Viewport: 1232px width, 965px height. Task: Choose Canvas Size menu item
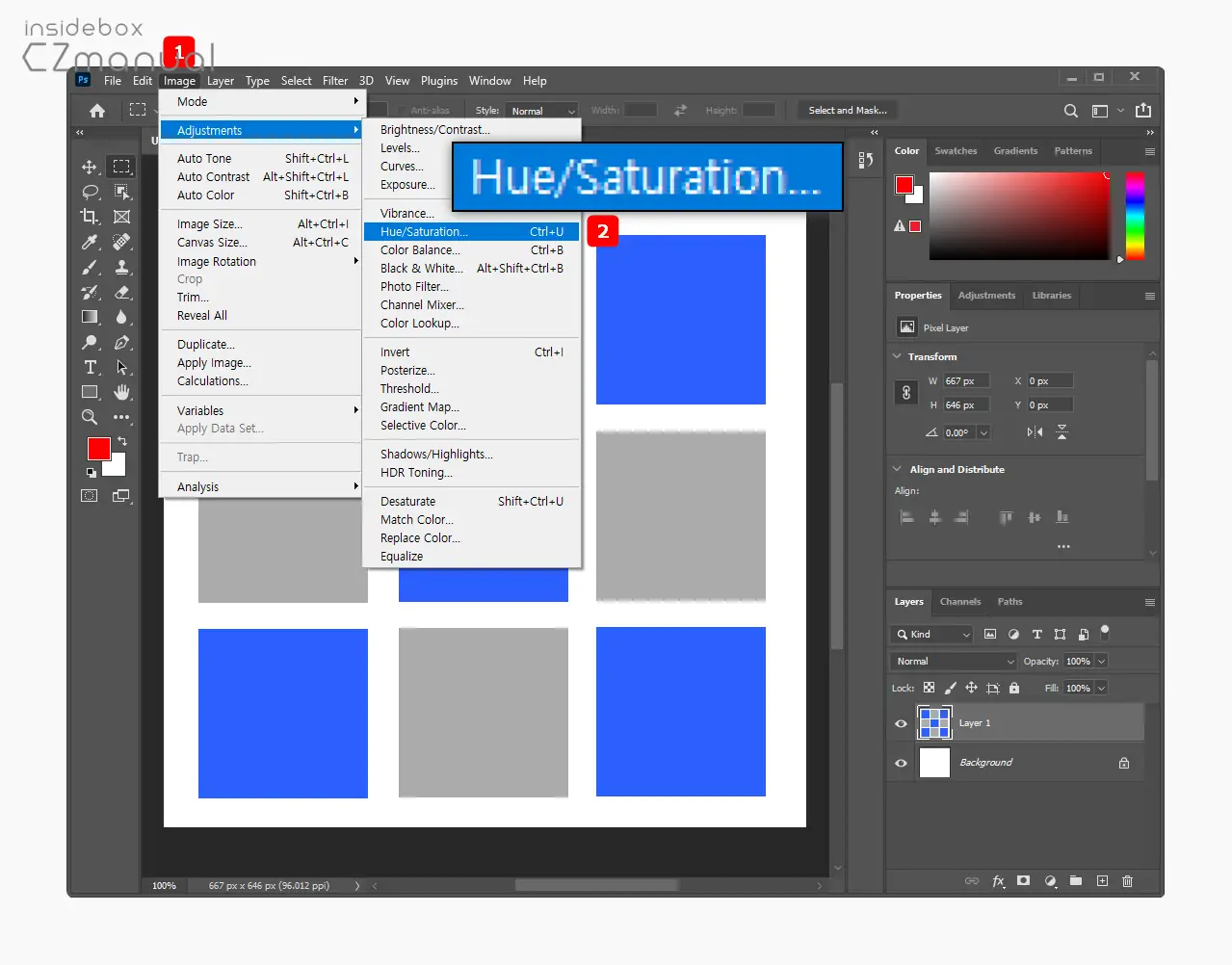(261, 243)
